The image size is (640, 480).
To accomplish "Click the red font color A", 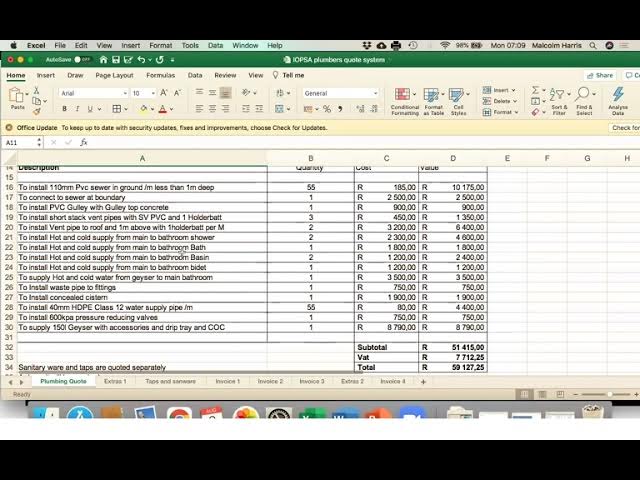I will (x=162, y=109).
